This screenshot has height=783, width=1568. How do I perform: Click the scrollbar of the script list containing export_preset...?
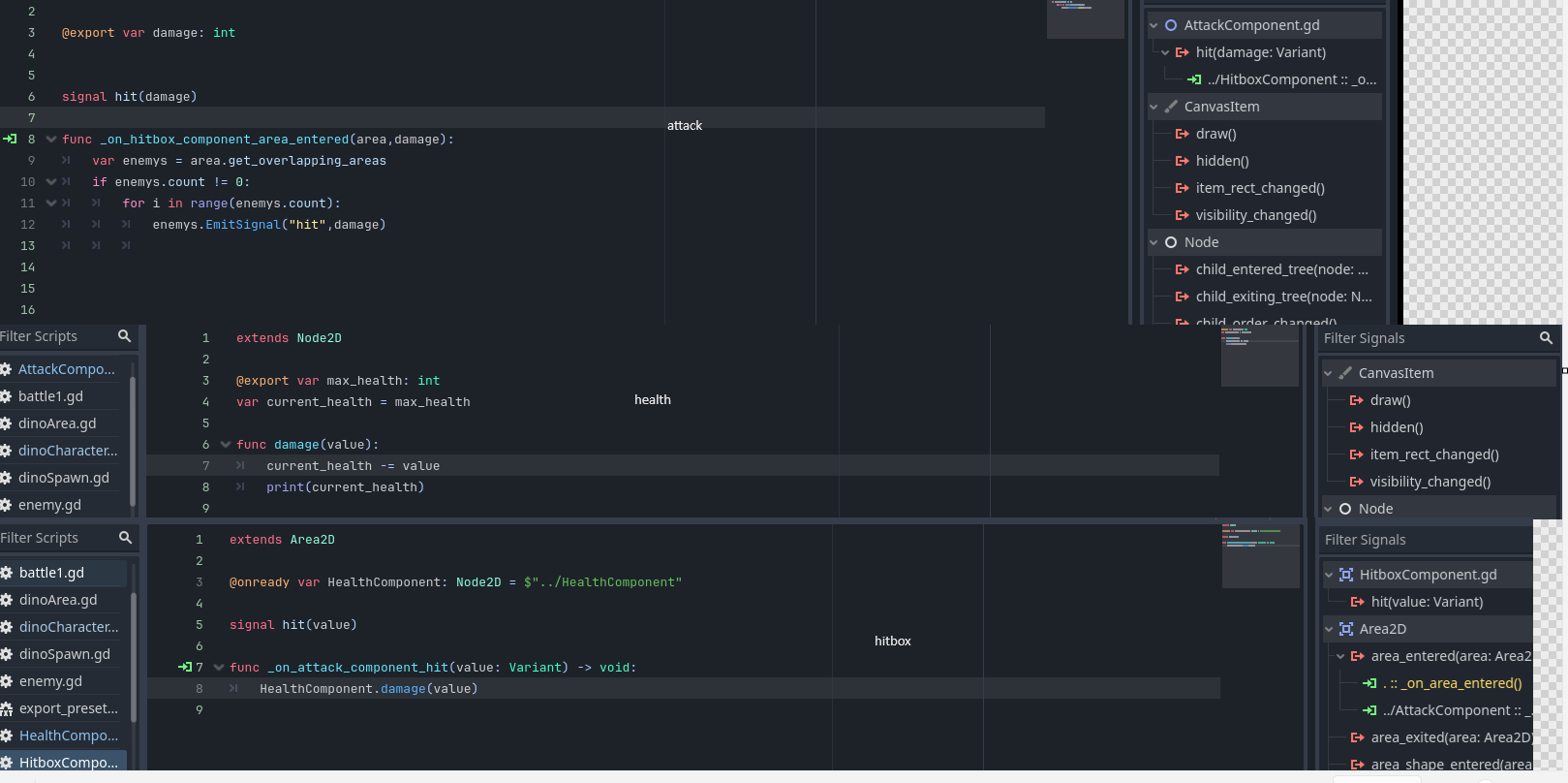pyautogui.click(x=134, y=659)
